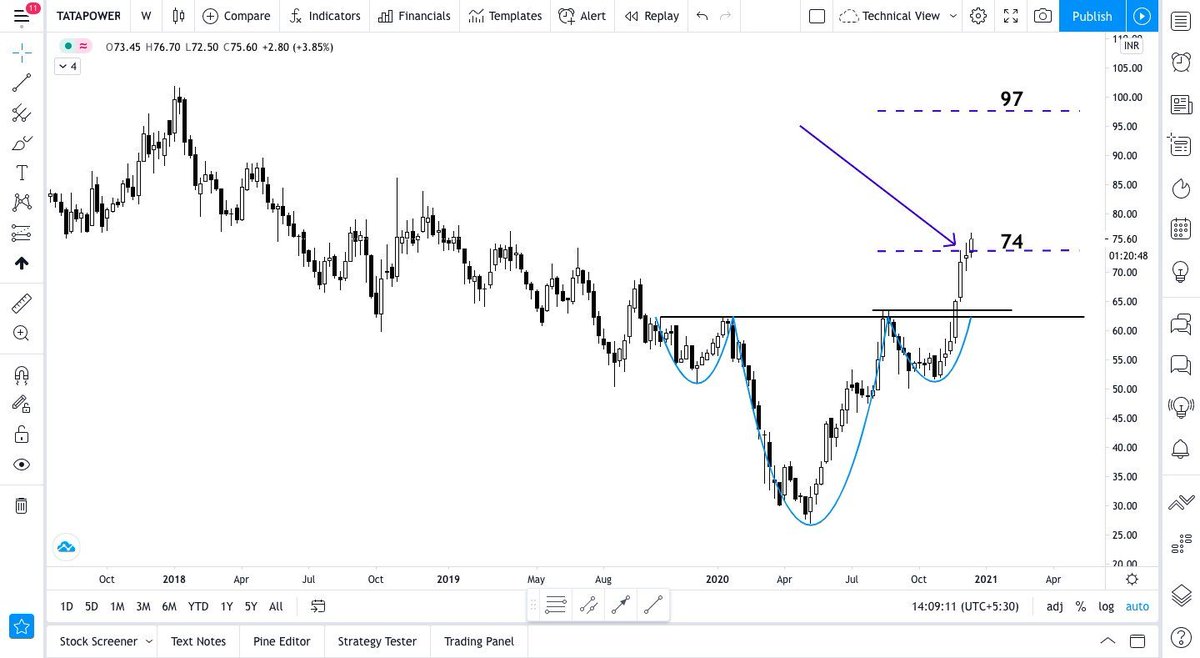Viewport: 1200px width, 658px height.
Task: Open the economic calendar panel icon
Action: point(1180,229)
